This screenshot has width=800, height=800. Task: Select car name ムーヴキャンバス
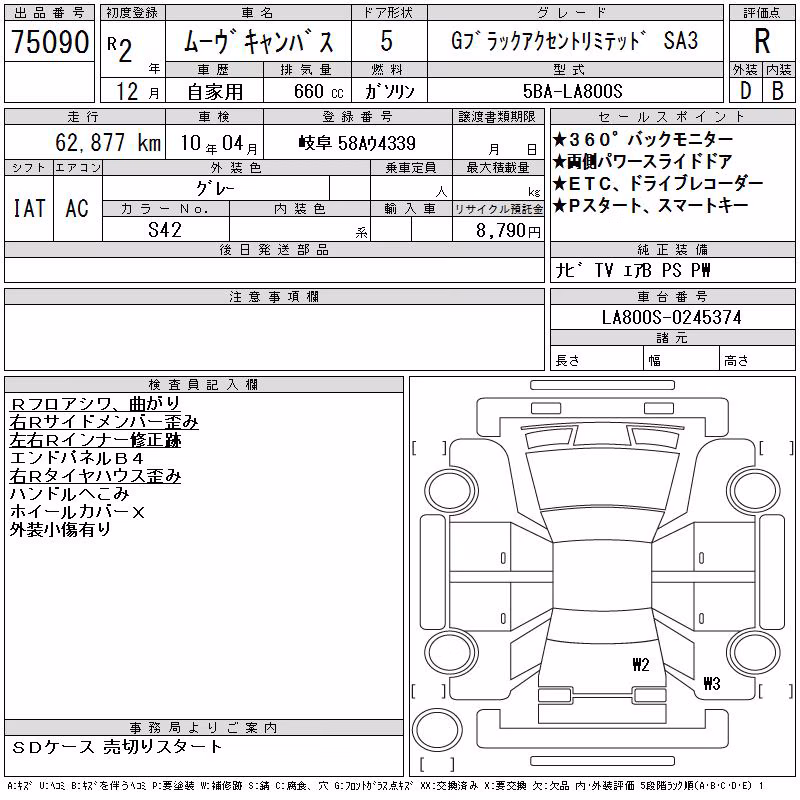258,41
